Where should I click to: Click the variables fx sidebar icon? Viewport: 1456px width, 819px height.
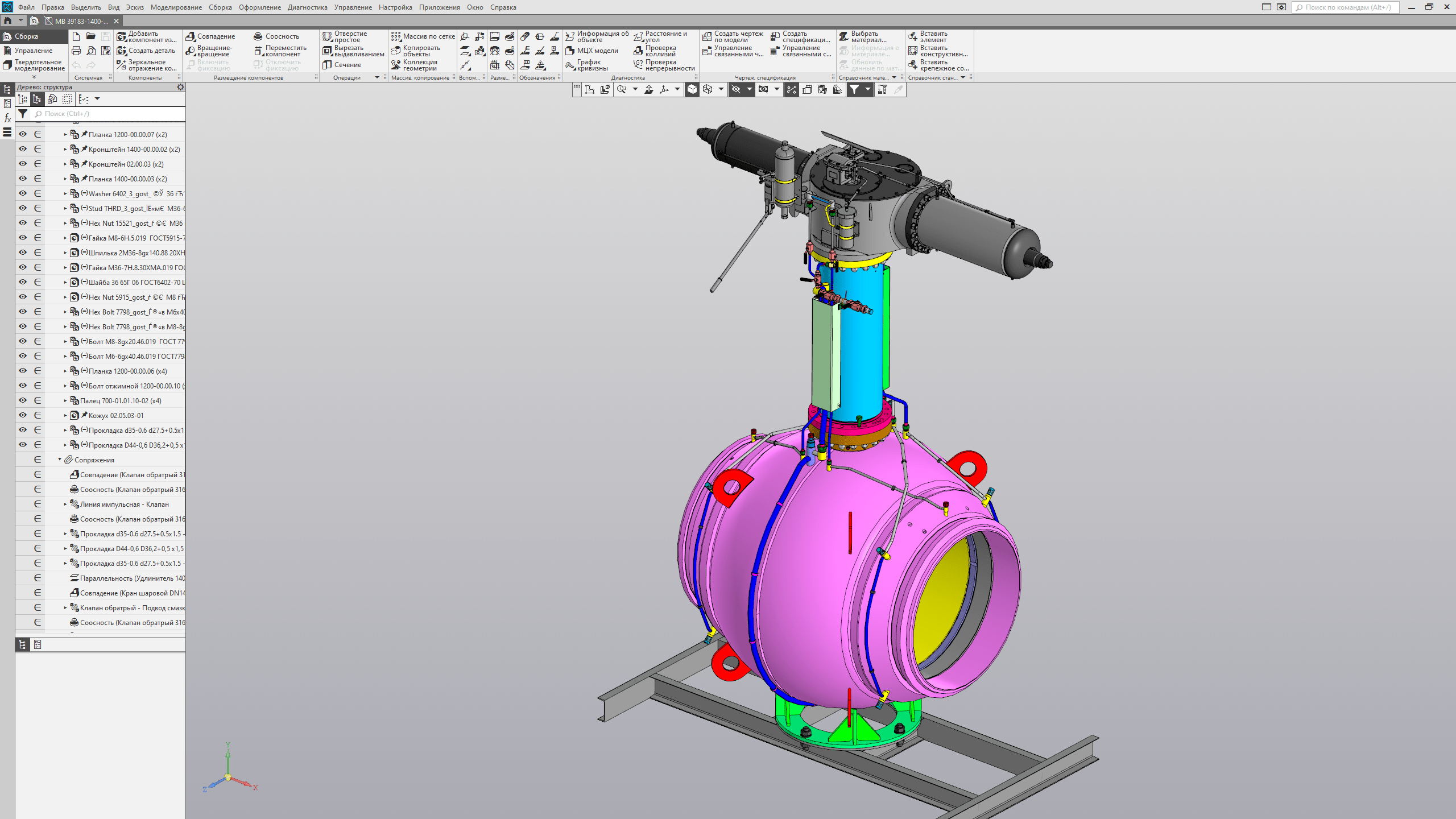coord(7,118)
